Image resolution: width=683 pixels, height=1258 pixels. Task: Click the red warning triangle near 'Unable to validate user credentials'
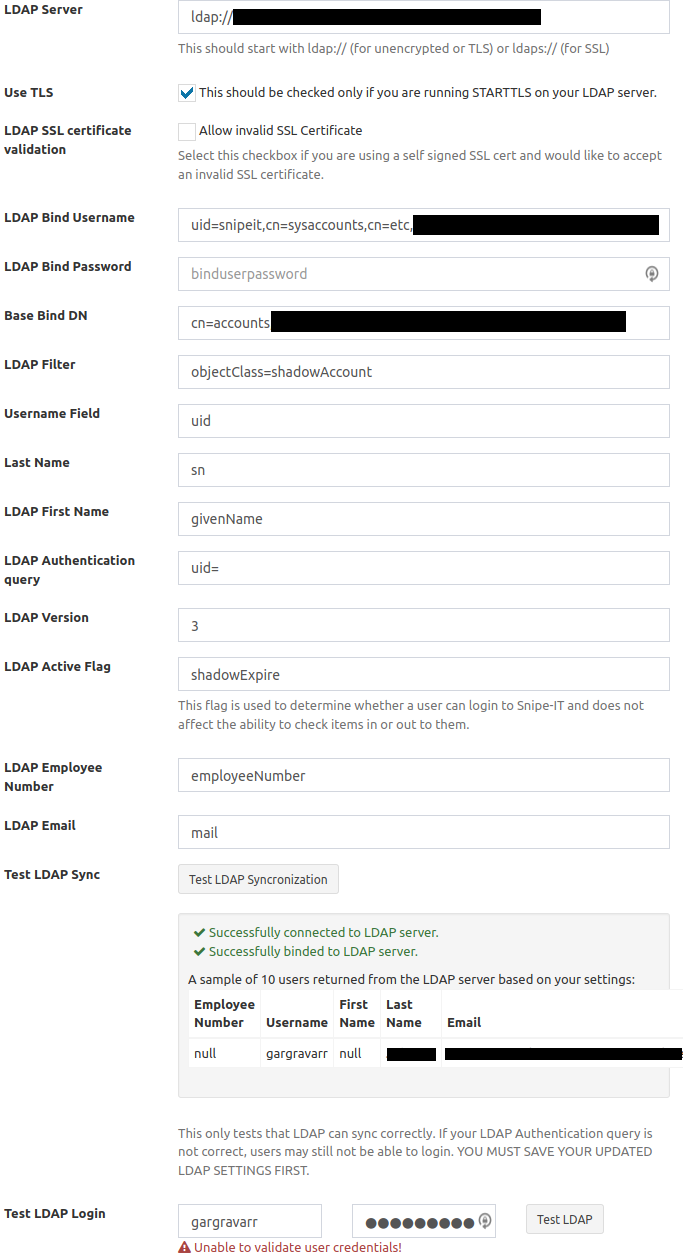[184, 1247]
